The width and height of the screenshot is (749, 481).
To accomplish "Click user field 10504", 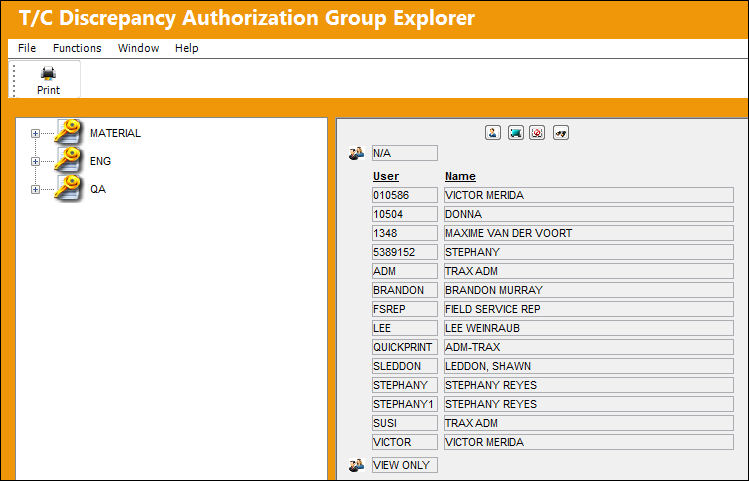I will point(405,214).
